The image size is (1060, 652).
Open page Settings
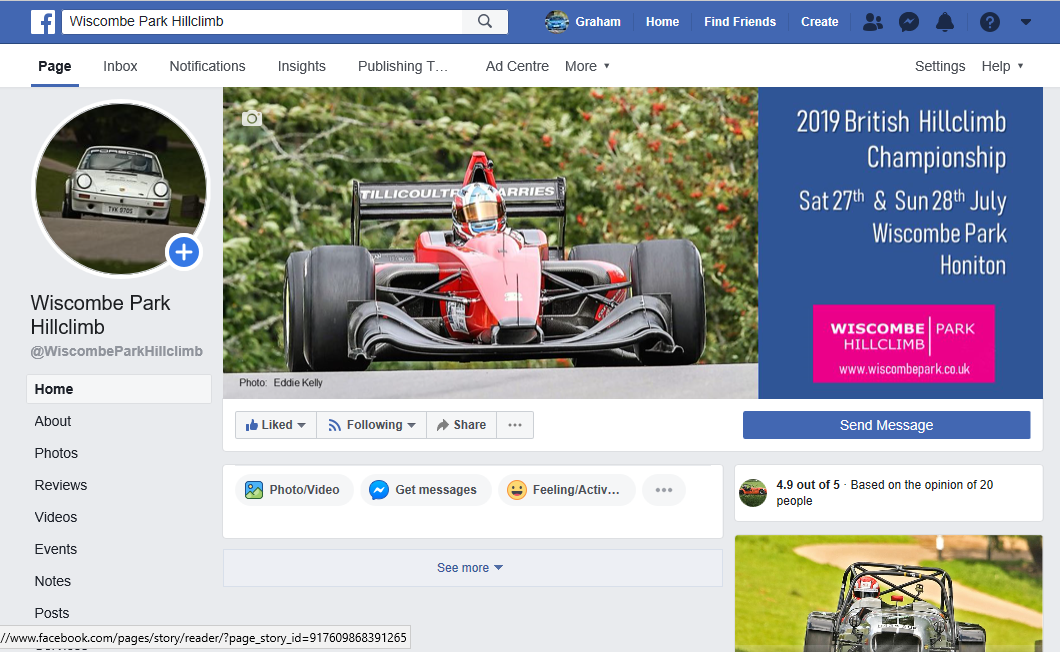[x=940, y=66]
